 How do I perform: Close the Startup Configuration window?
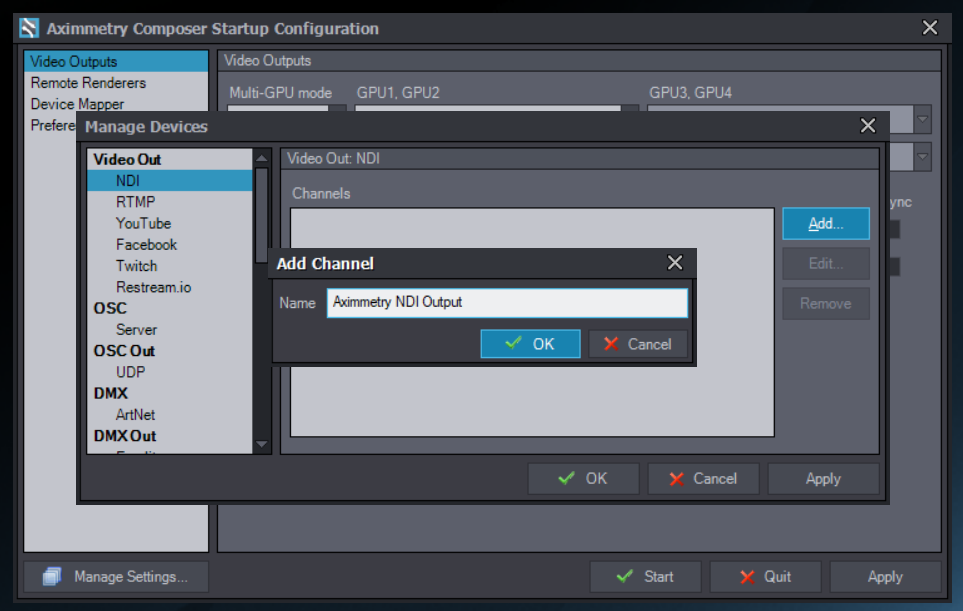tap(930, 28)
